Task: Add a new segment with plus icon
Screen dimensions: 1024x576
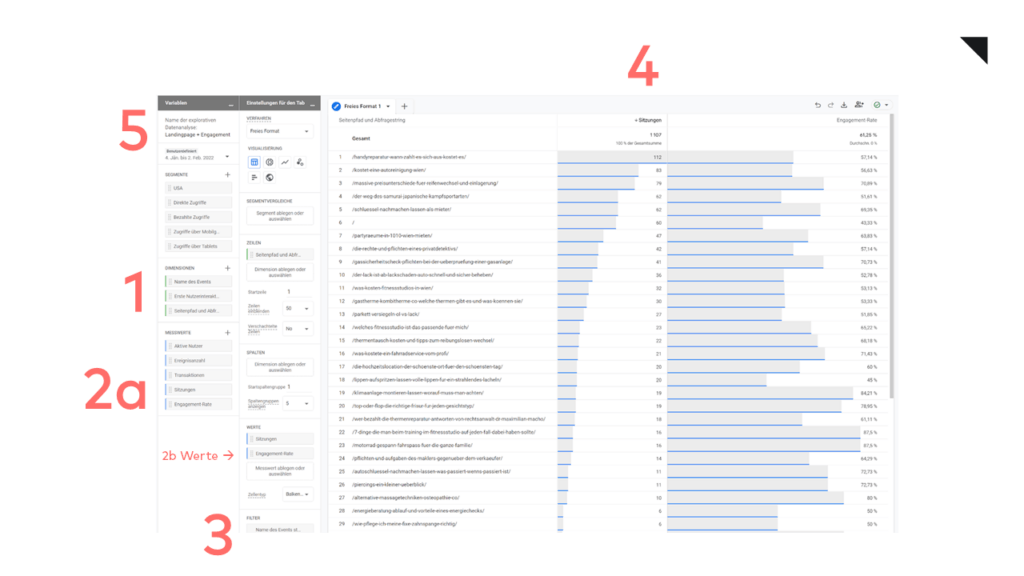Action: coord(228,174)
